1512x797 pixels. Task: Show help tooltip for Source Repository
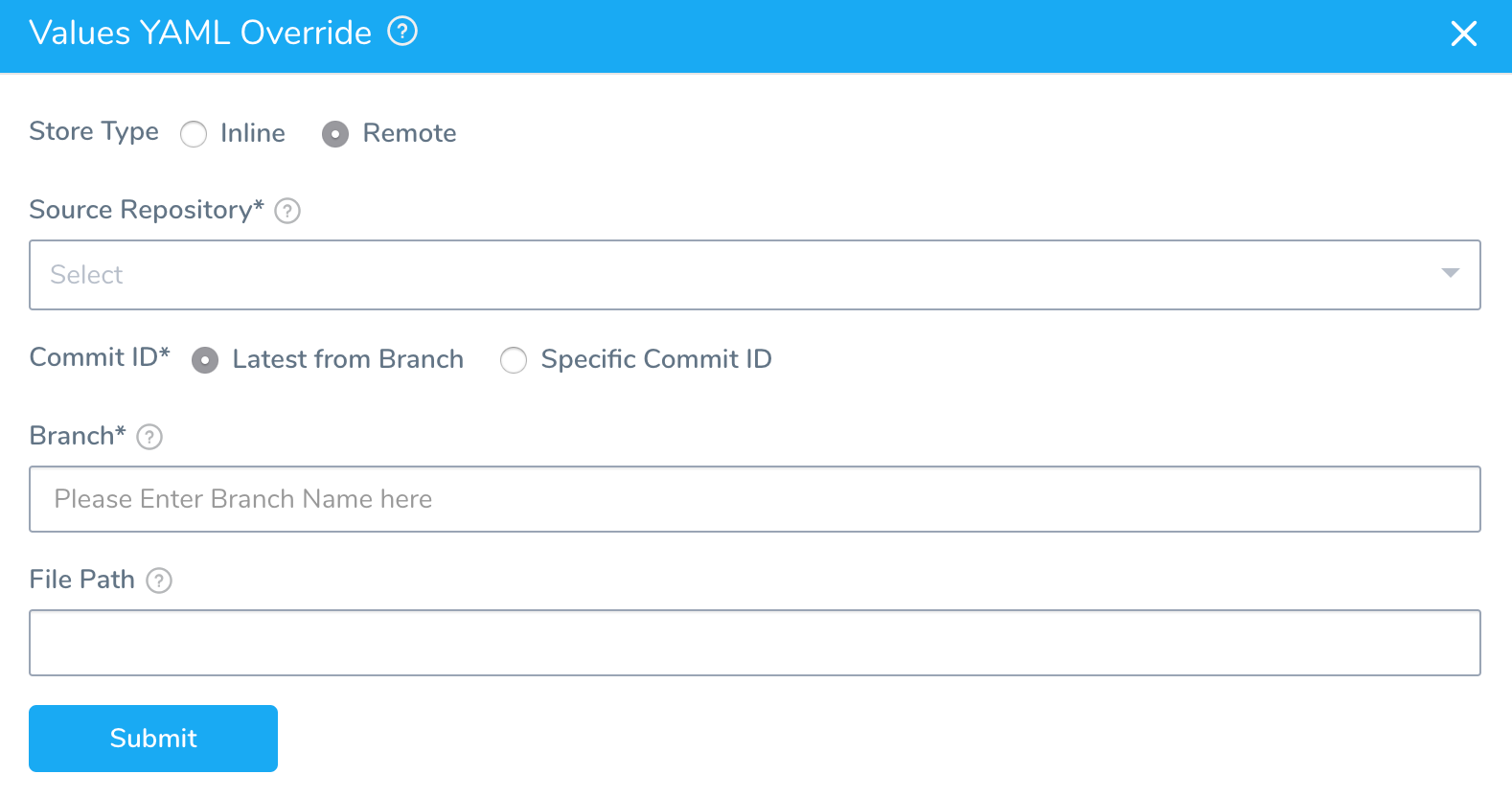(287, 211)
